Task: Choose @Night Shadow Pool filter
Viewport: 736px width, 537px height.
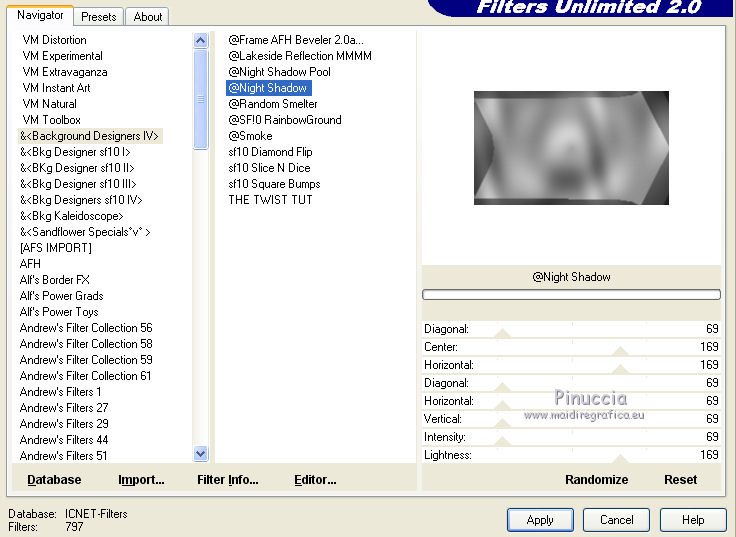Action: pos(279,72)
